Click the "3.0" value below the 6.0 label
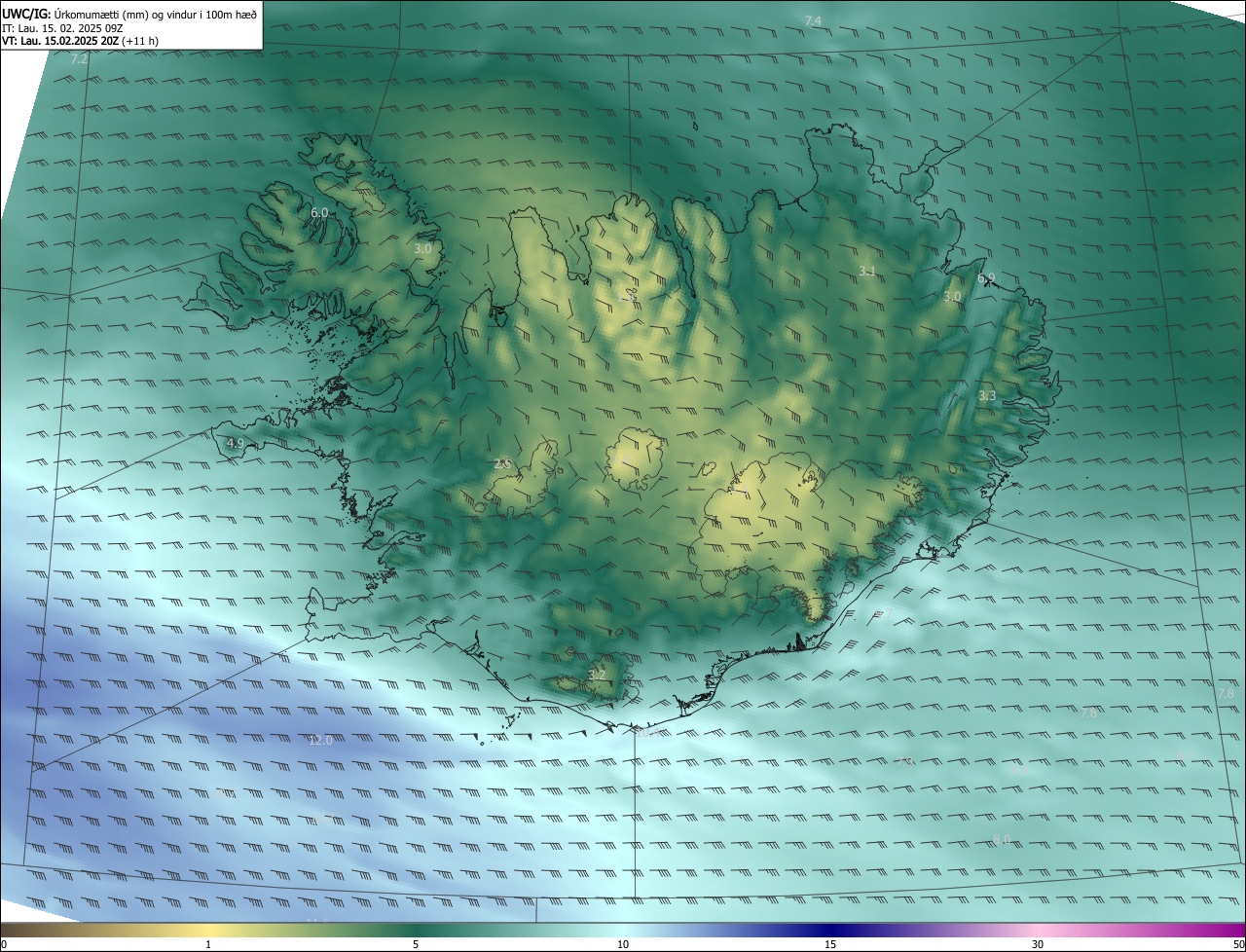Viewport: 1246px width, 952px height. (422, 248)
